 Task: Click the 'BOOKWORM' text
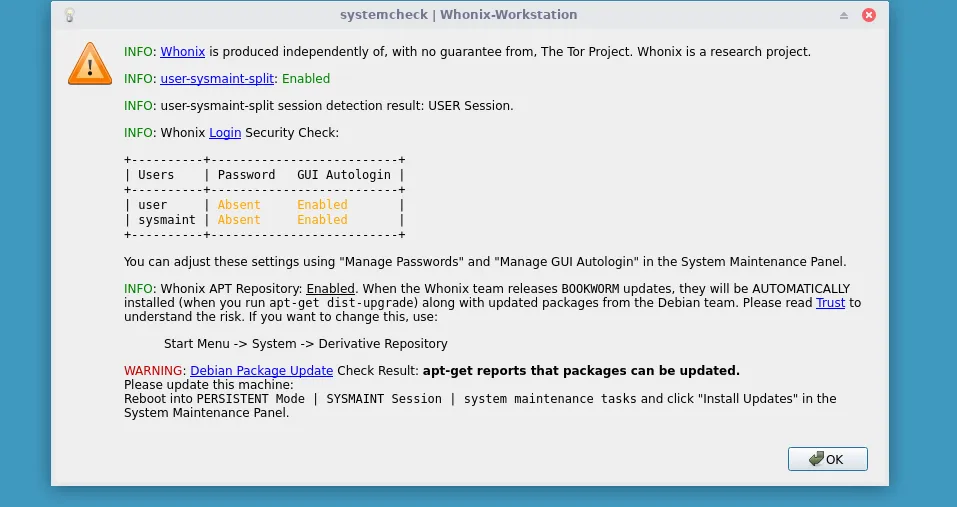click(590, 289)
